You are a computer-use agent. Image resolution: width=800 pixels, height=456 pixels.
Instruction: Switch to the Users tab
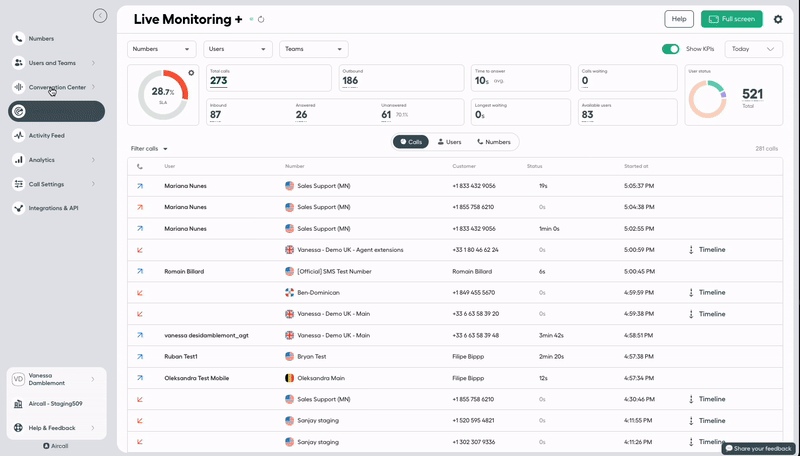click(x=447, y=142)
